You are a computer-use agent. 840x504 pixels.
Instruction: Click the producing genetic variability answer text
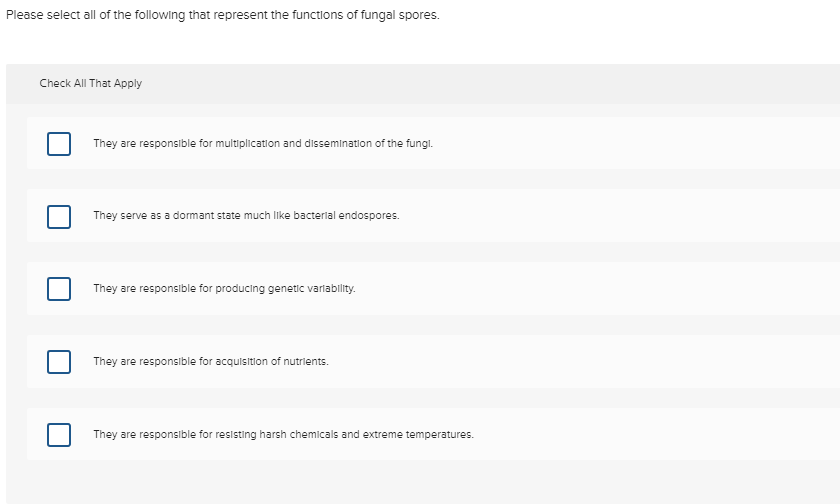(224, 289)
